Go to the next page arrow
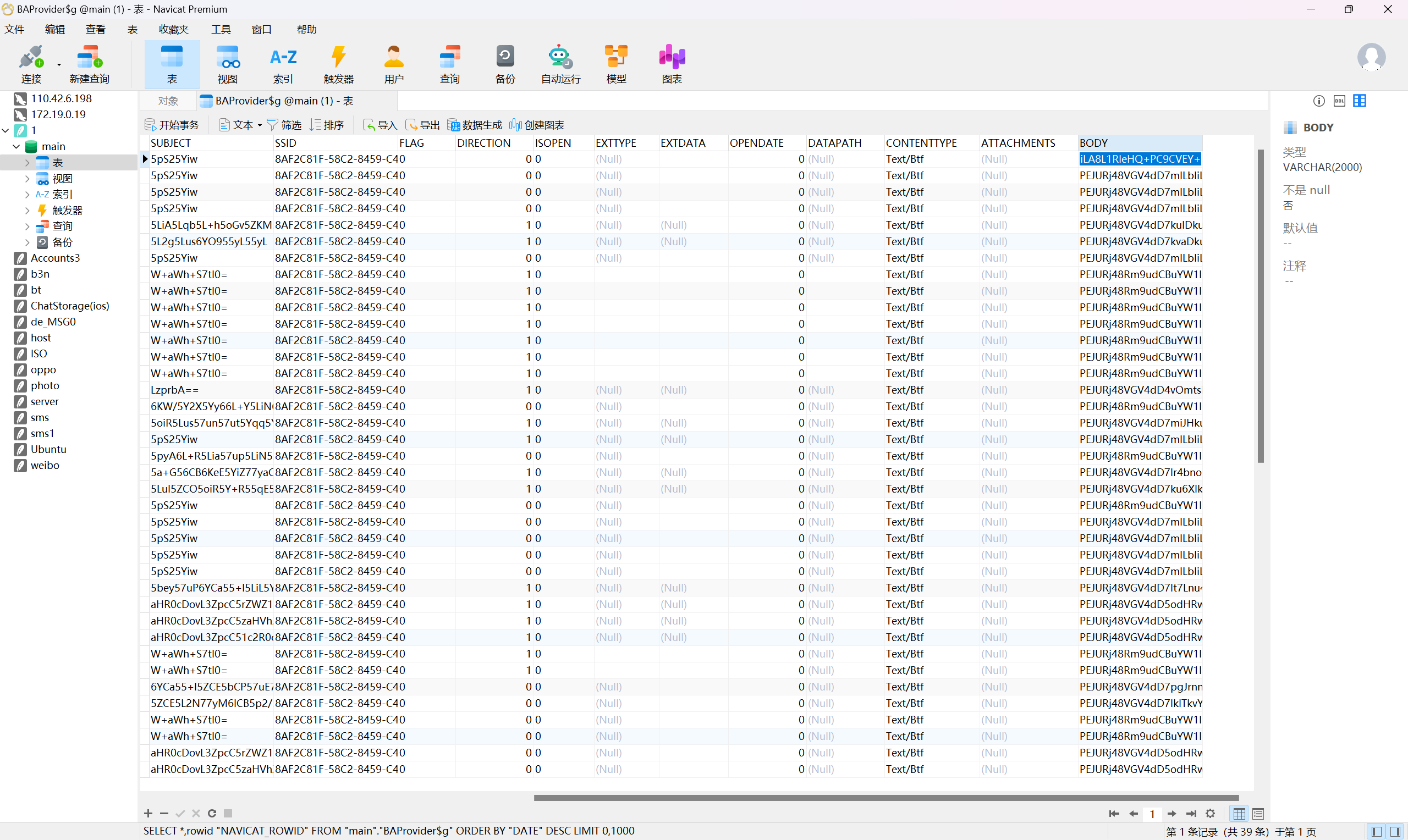The image size is (1408, 840). click(x=1172, y=814)
